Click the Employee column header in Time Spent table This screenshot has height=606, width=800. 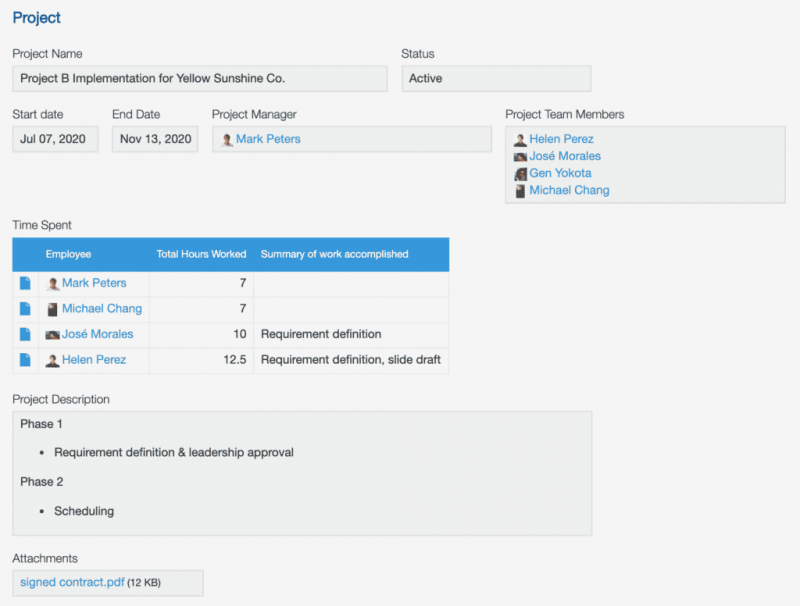68,254
